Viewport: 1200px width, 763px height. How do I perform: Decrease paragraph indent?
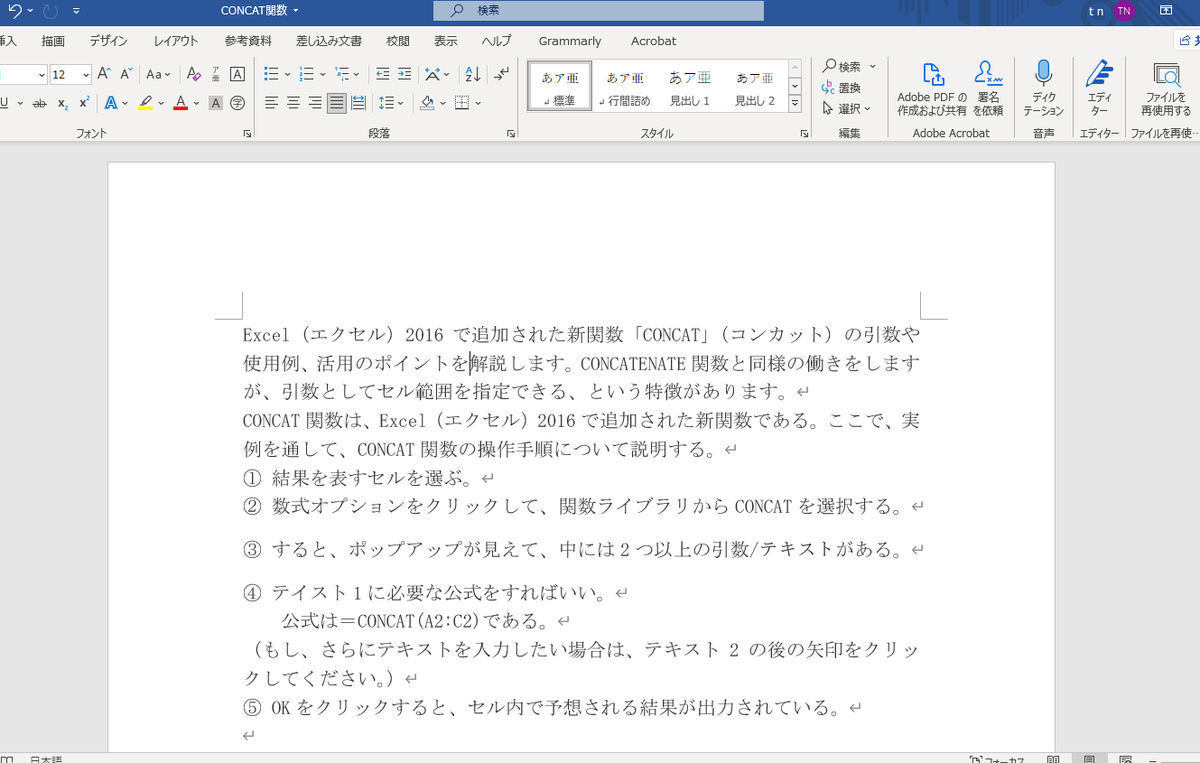point(382,74)
